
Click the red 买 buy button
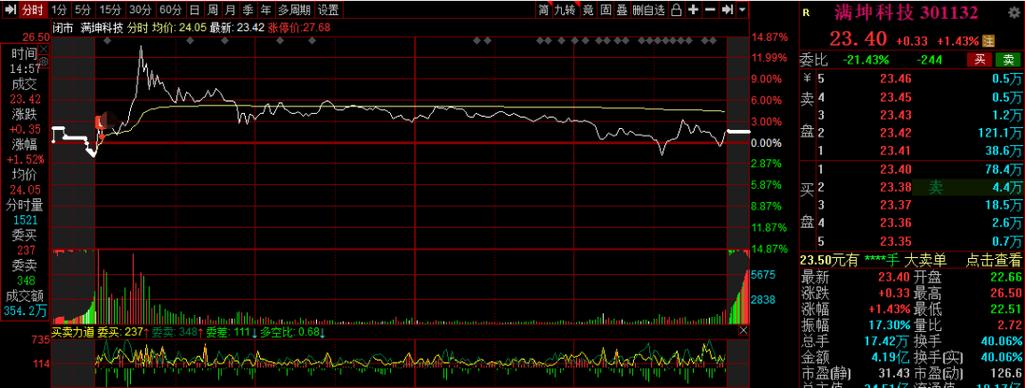980,59
